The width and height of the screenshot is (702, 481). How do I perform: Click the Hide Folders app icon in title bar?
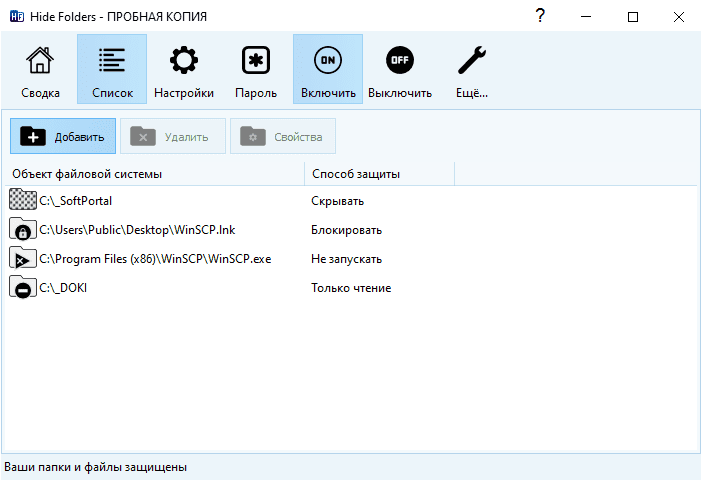point(17,17)
